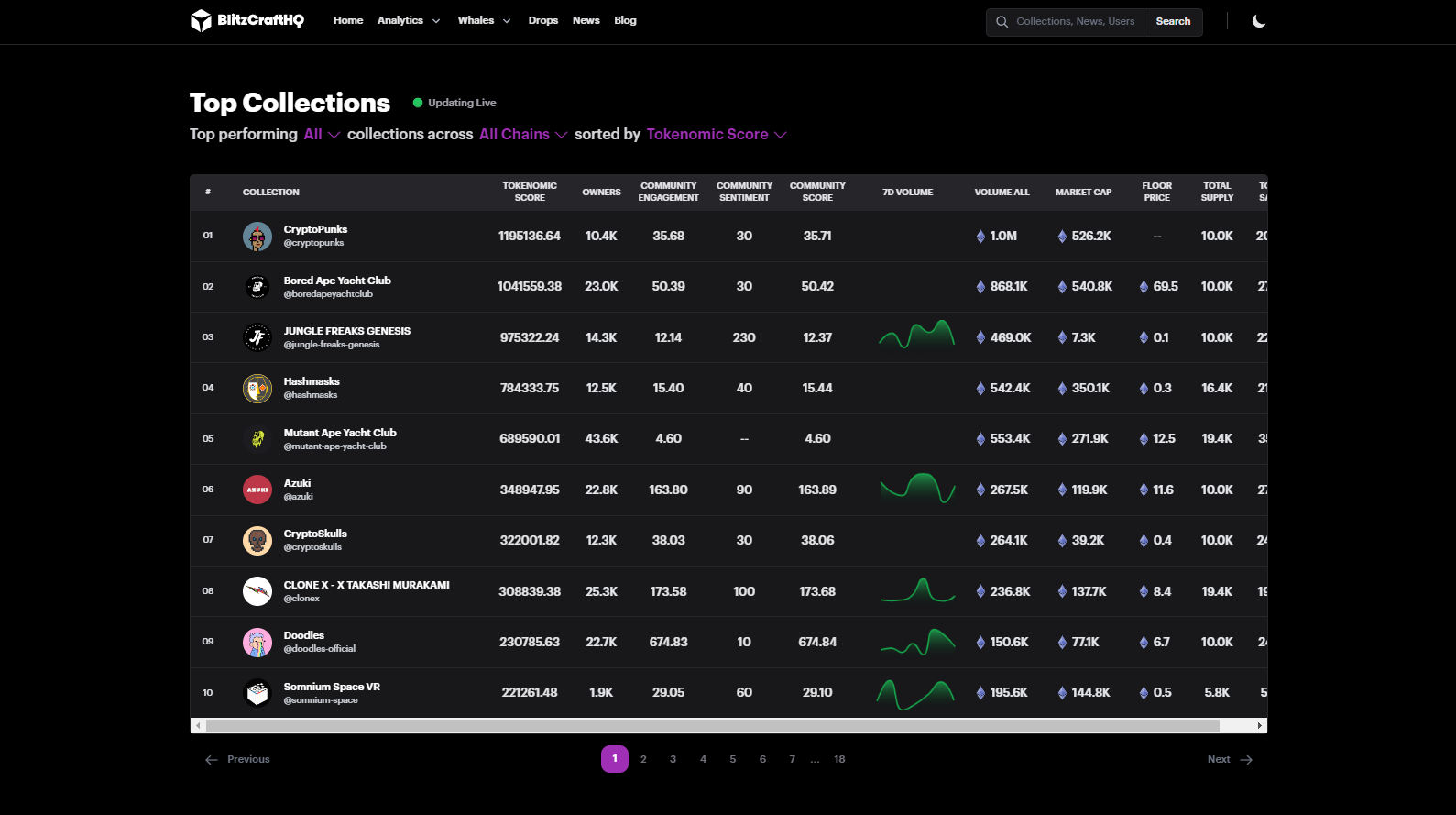Screen dimensions: 1456x815
Task: Click CLONE X 7D volume sparkline
Action: [916, 590]
